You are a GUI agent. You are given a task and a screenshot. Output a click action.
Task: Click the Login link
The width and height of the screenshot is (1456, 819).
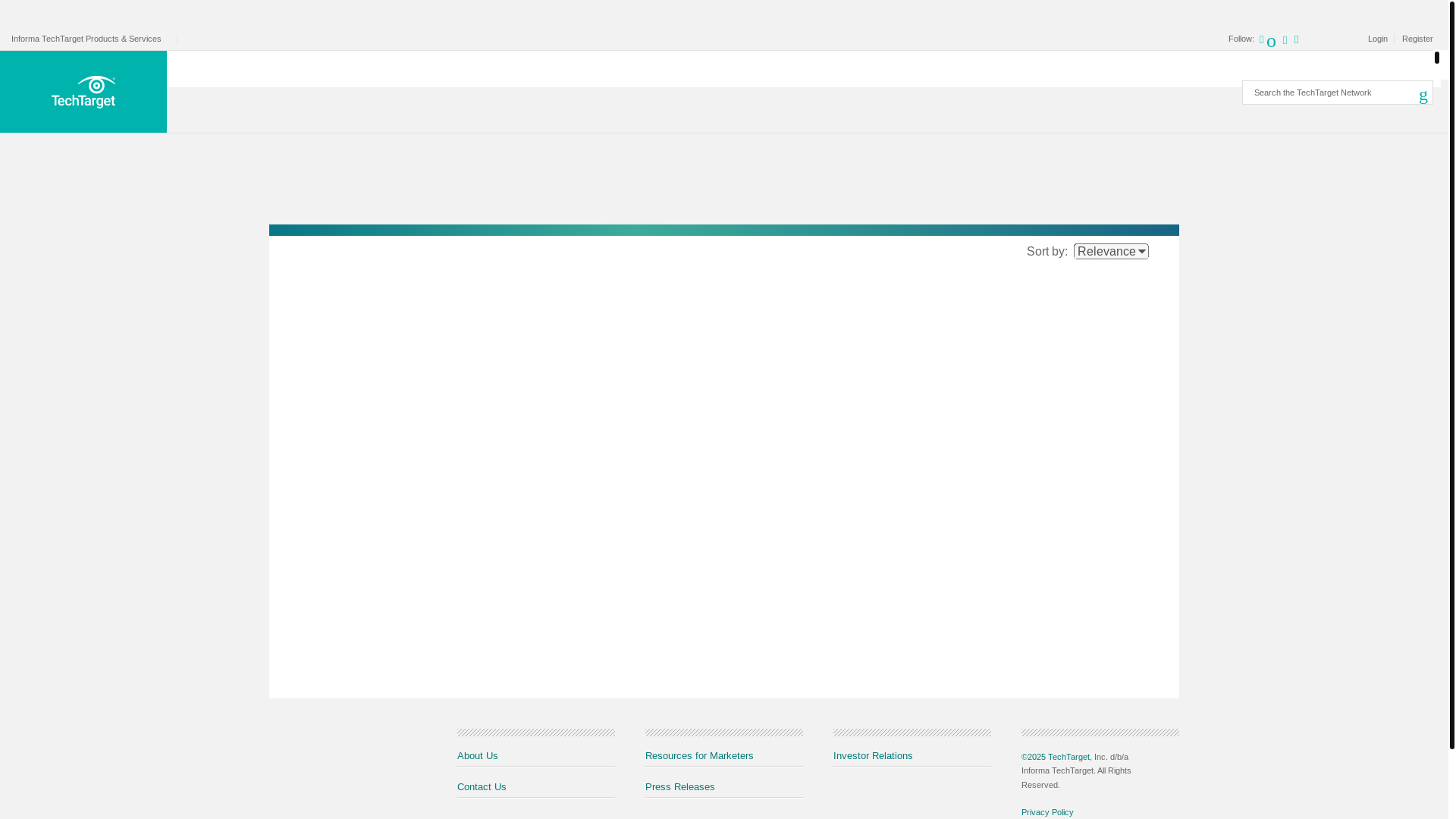coord(1378,39)
